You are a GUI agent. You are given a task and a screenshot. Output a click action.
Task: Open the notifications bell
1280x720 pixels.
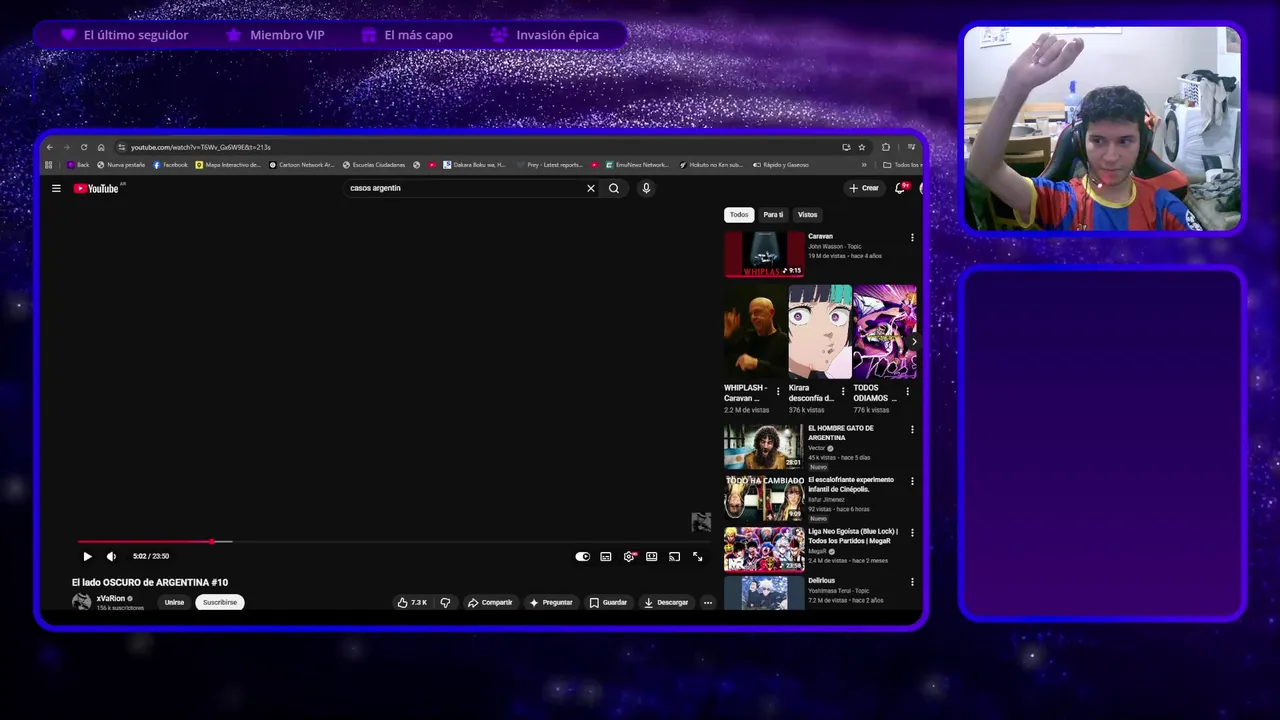(900, 188)
